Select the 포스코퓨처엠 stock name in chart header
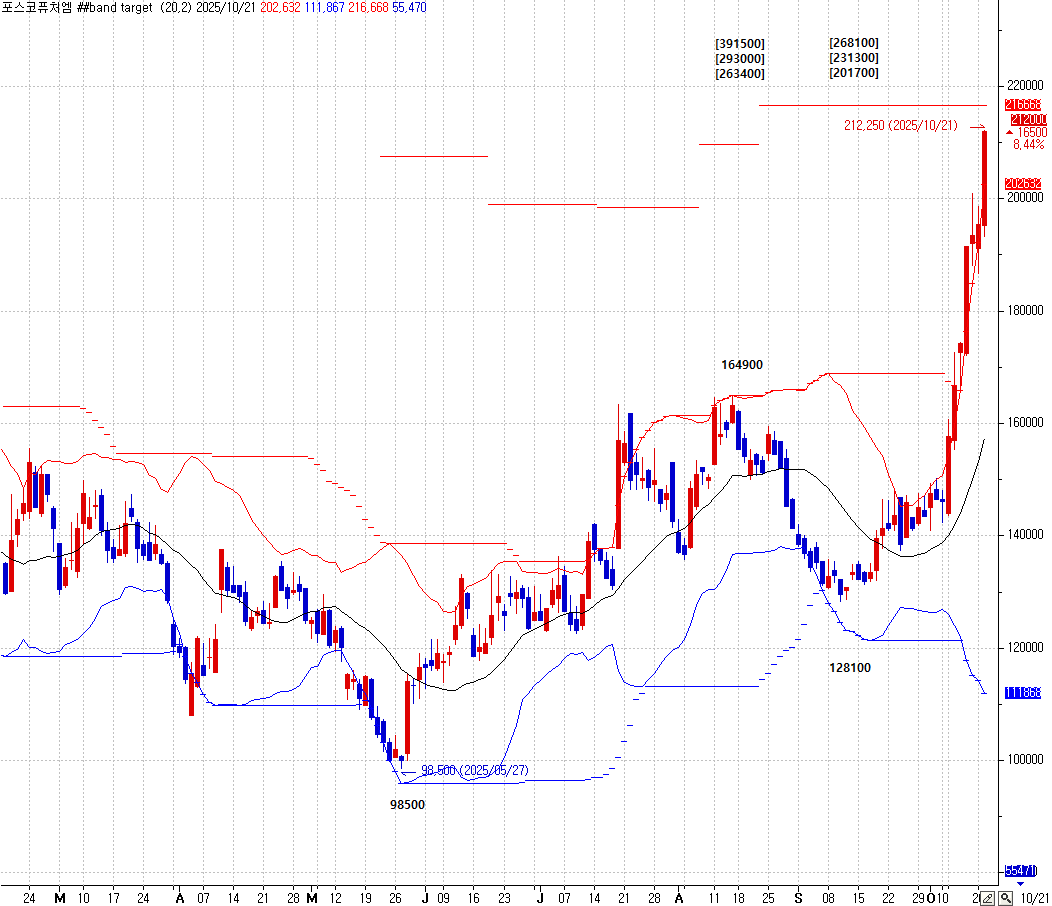This screenshot has height=906, width=1052. 37,7
